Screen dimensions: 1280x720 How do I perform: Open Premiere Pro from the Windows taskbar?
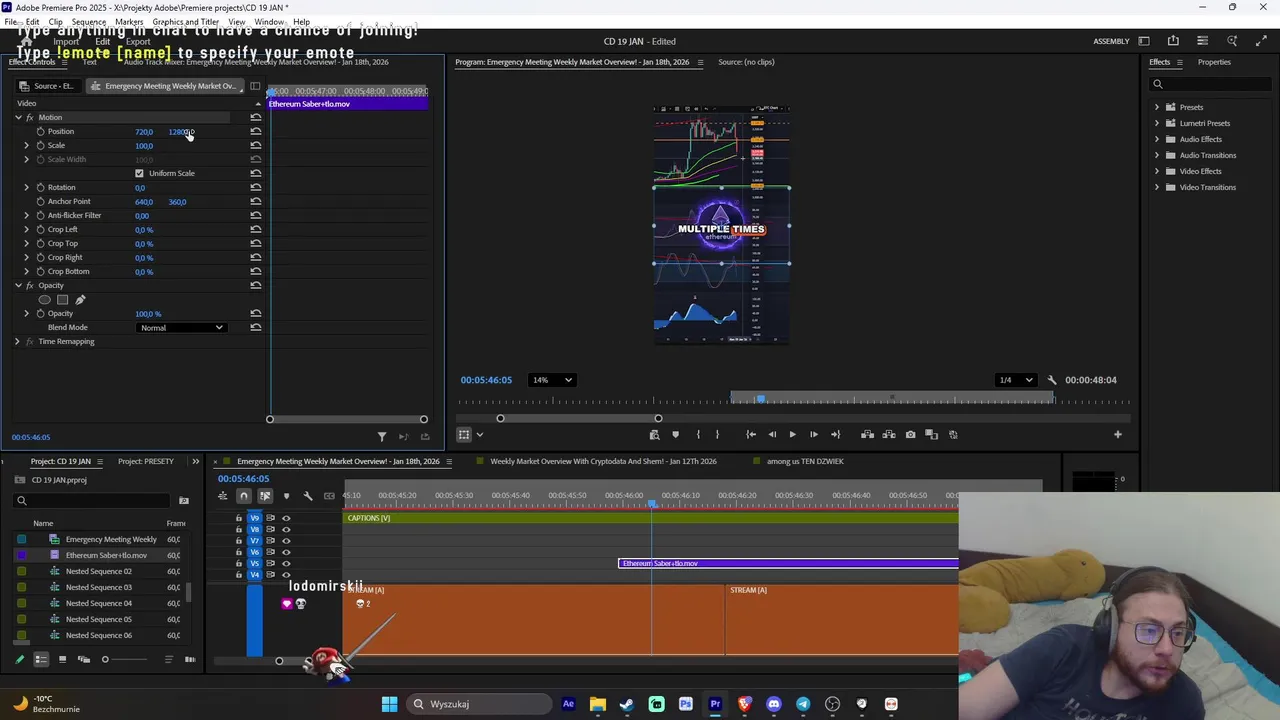[x=715, y=704]
